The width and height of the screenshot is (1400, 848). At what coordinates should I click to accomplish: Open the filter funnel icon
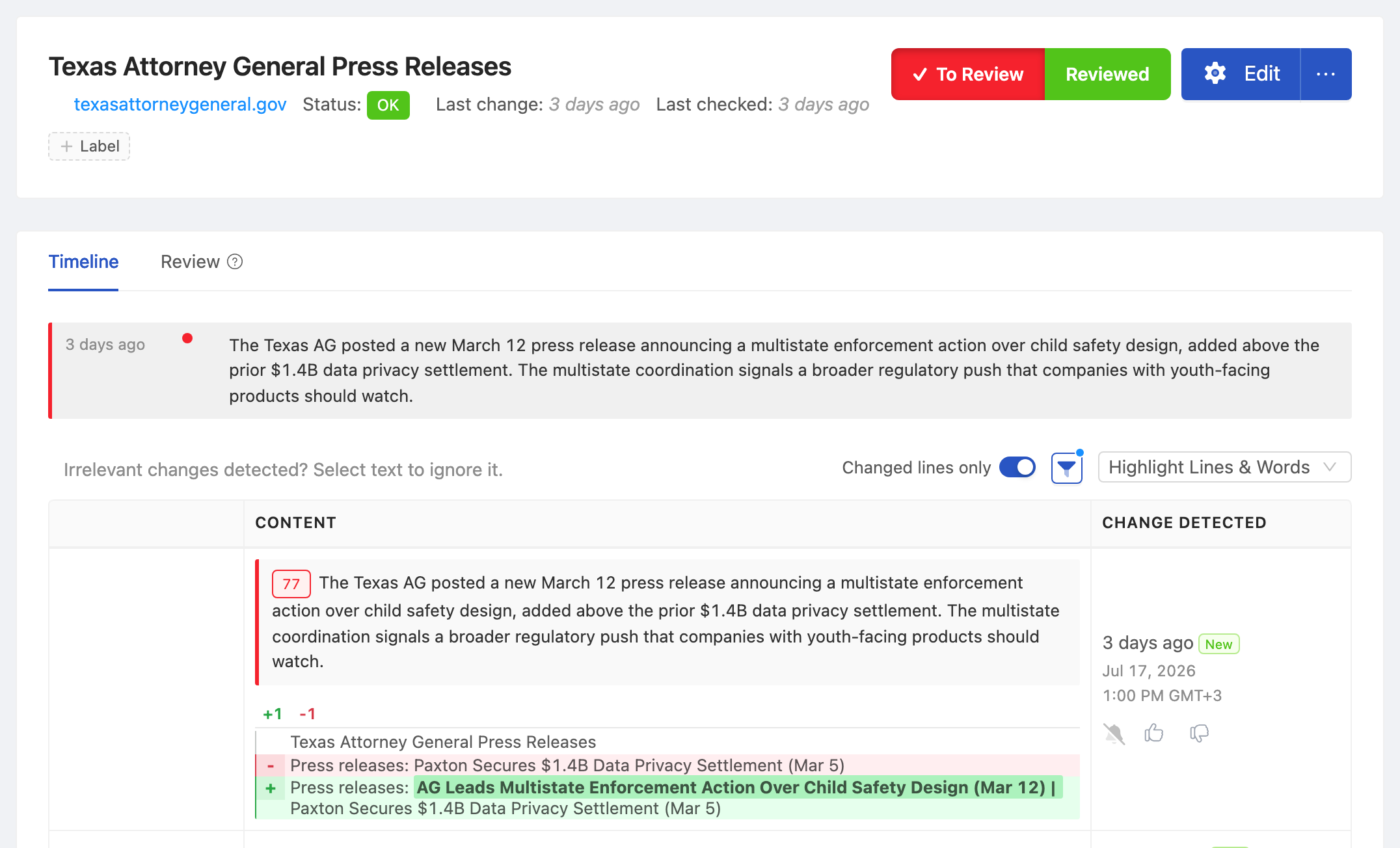pos(1067,468)
